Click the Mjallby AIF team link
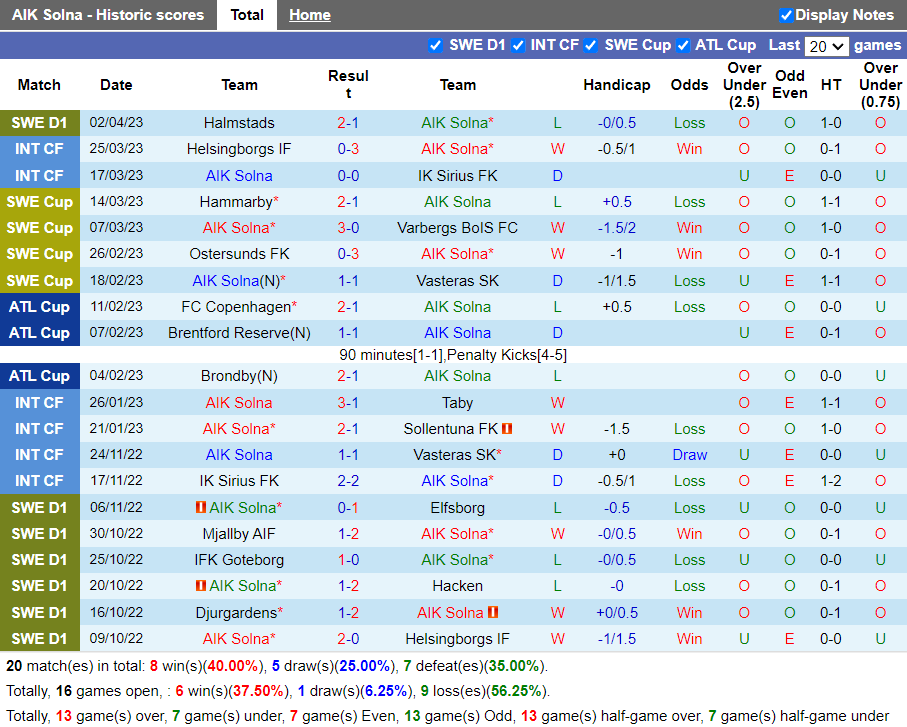This screenshot has height=727, width=907. [x=239, y=534]
